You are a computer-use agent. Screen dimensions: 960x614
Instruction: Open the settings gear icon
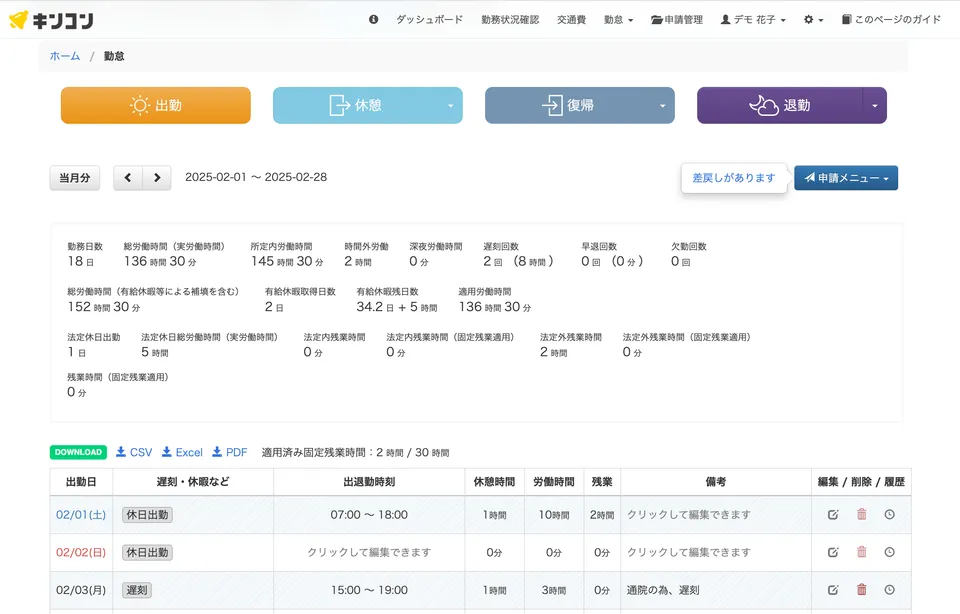[809, 18]
